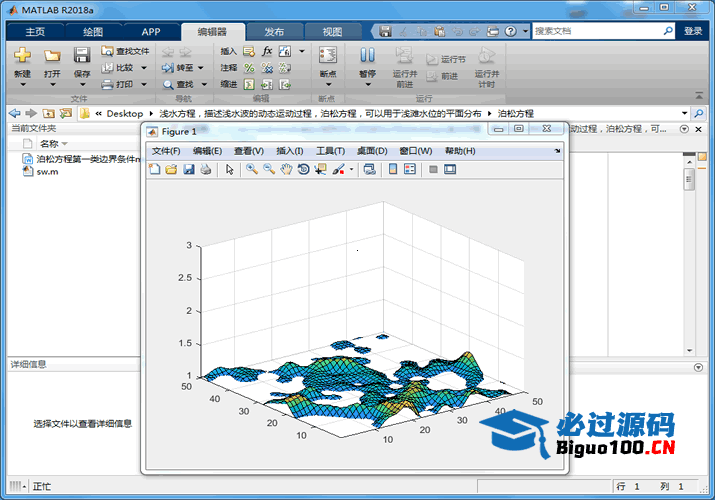Open 帮助(H) menu in Figure 1

pos(460,151)
